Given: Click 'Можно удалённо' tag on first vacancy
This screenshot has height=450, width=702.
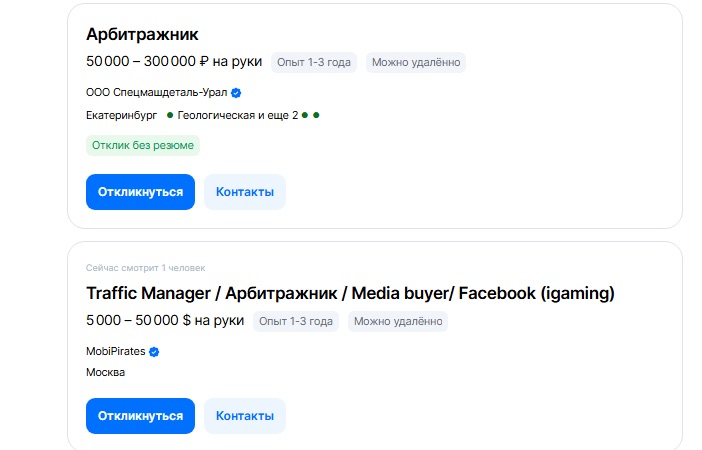Looking at the screenshot, I should [x=416, y=62].
